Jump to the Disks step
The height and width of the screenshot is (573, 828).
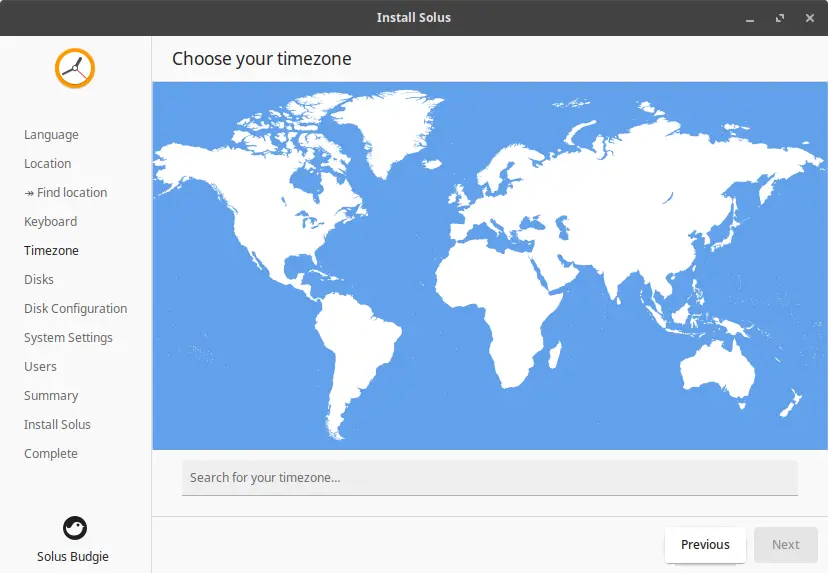pyautogui.click(x=39, y=279)
